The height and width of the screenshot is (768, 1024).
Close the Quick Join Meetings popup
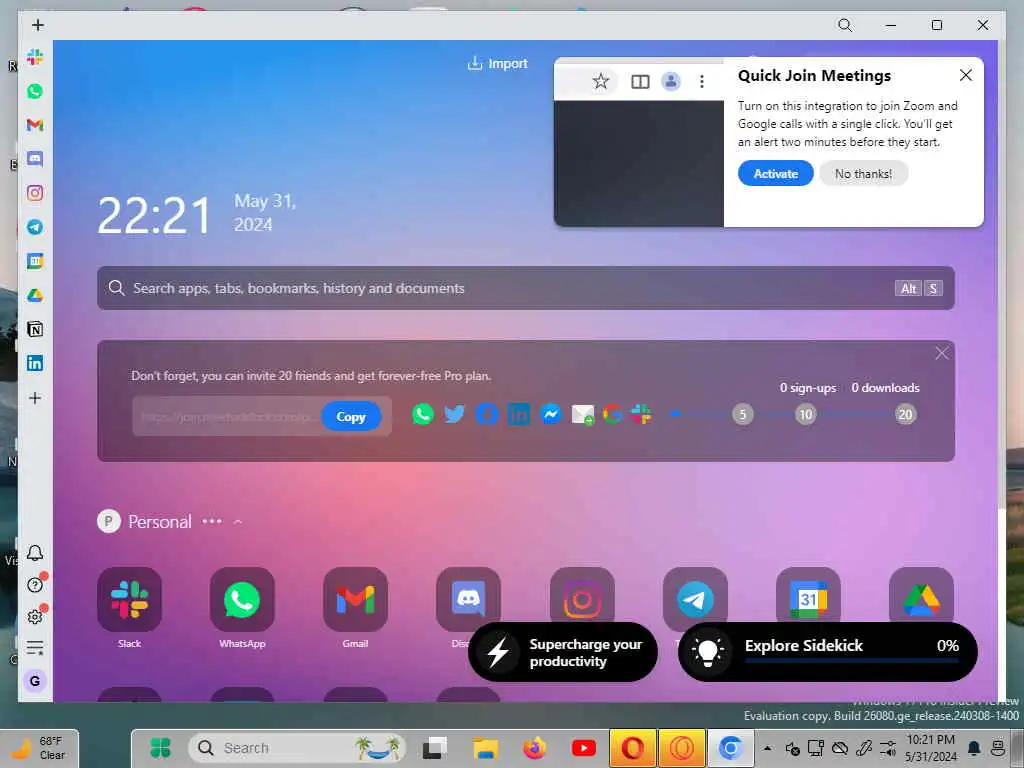(965, 75)
